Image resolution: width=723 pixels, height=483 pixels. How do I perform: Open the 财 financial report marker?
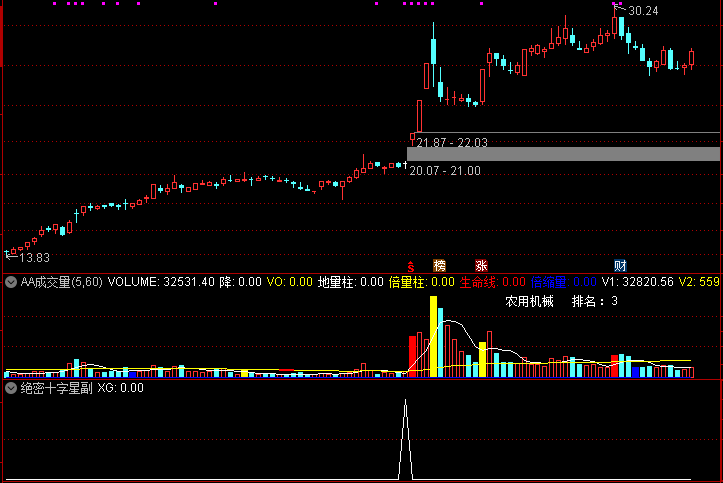[x=620, y=265]
